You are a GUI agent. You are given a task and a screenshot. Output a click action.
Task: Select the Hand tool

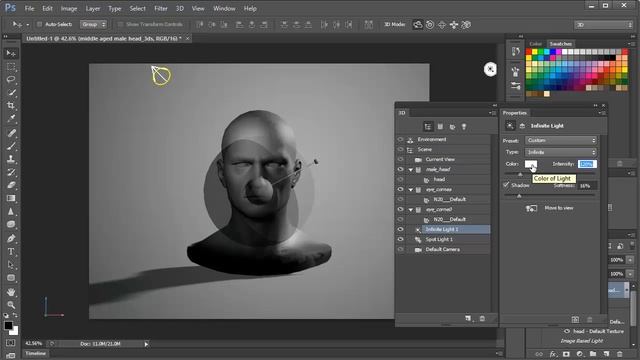coord(11,292)
